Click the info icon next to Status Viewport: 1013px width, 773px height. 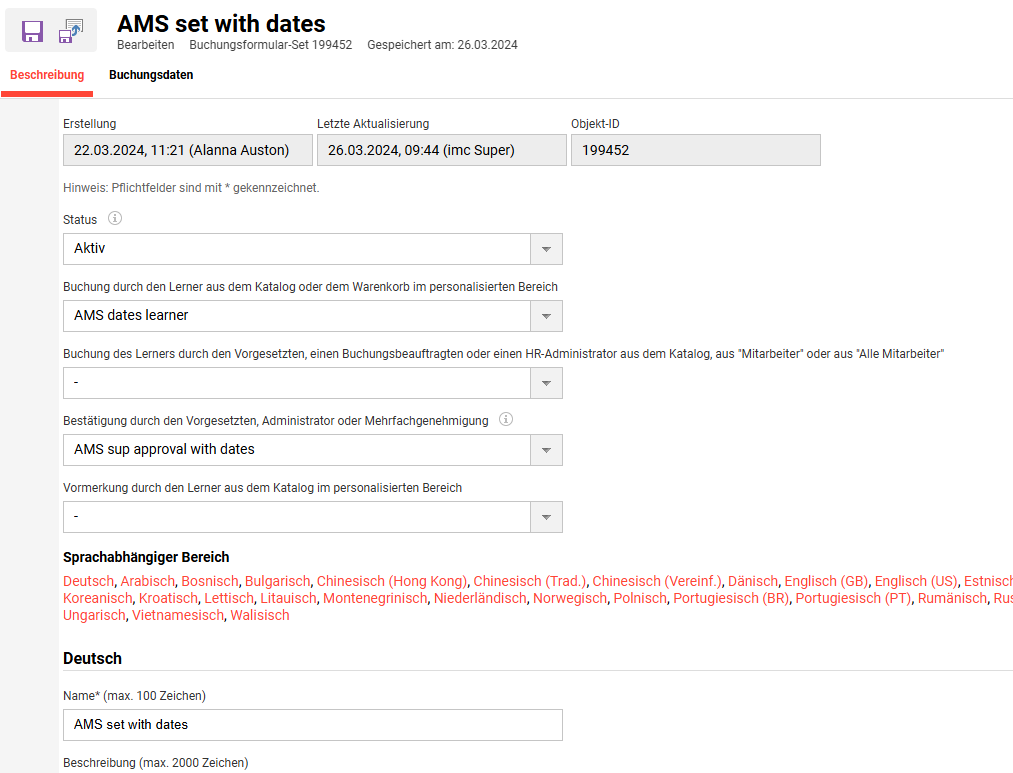(114, 218)
